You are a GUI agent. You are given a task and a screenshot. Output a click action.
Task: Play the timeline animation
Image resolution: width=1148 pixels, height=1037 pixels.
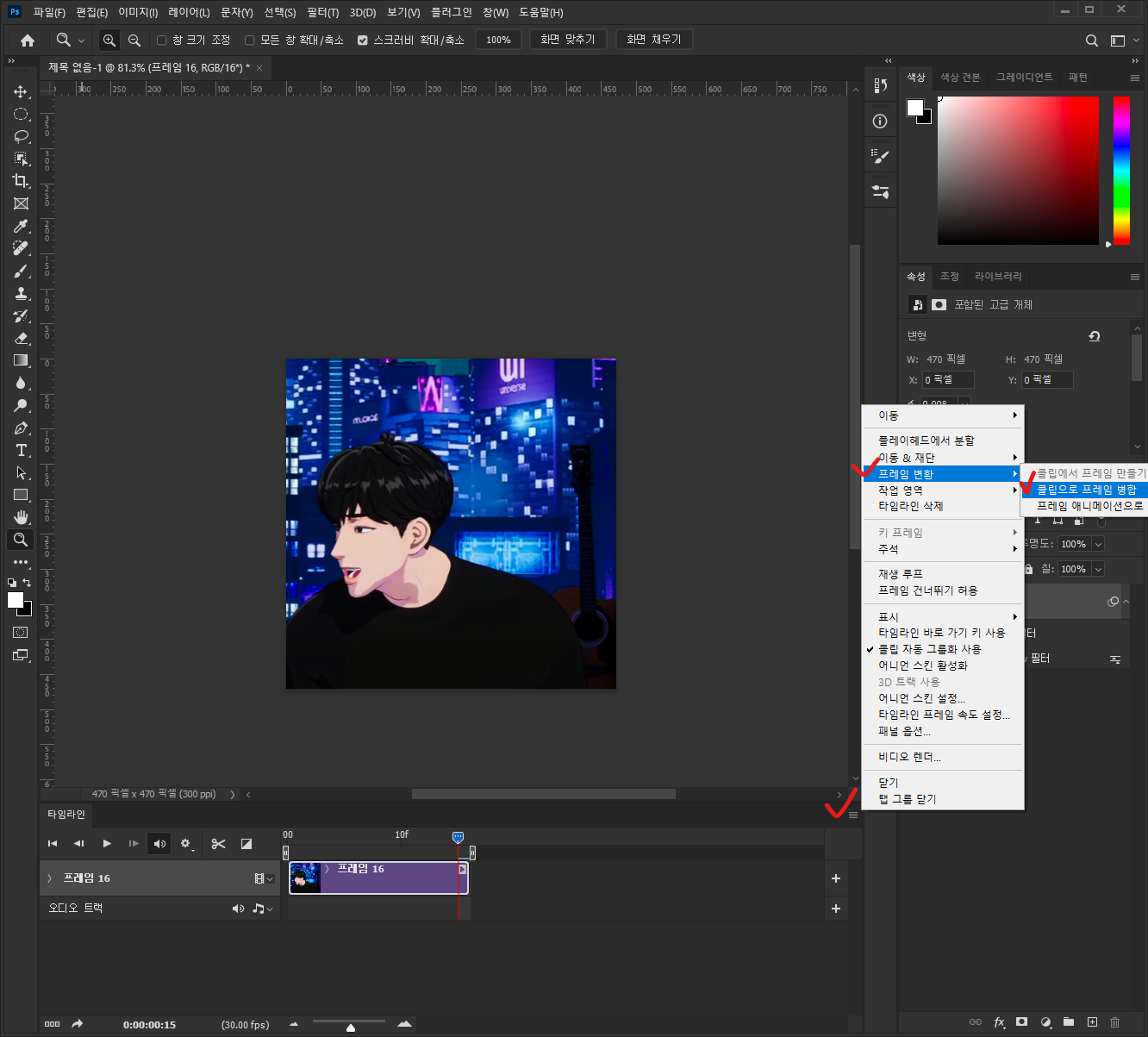coord(107,844)
